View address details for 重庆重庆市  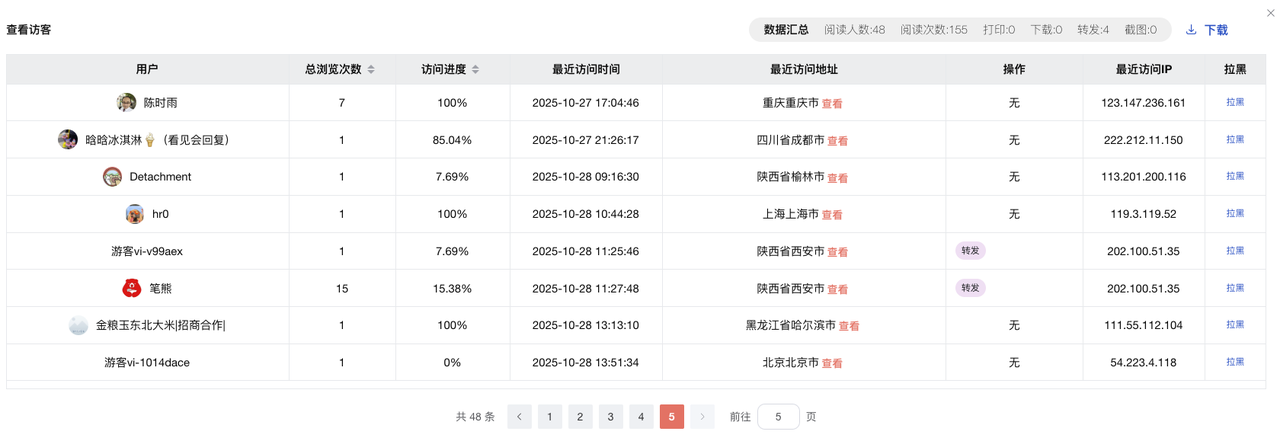tap(832, 104)
